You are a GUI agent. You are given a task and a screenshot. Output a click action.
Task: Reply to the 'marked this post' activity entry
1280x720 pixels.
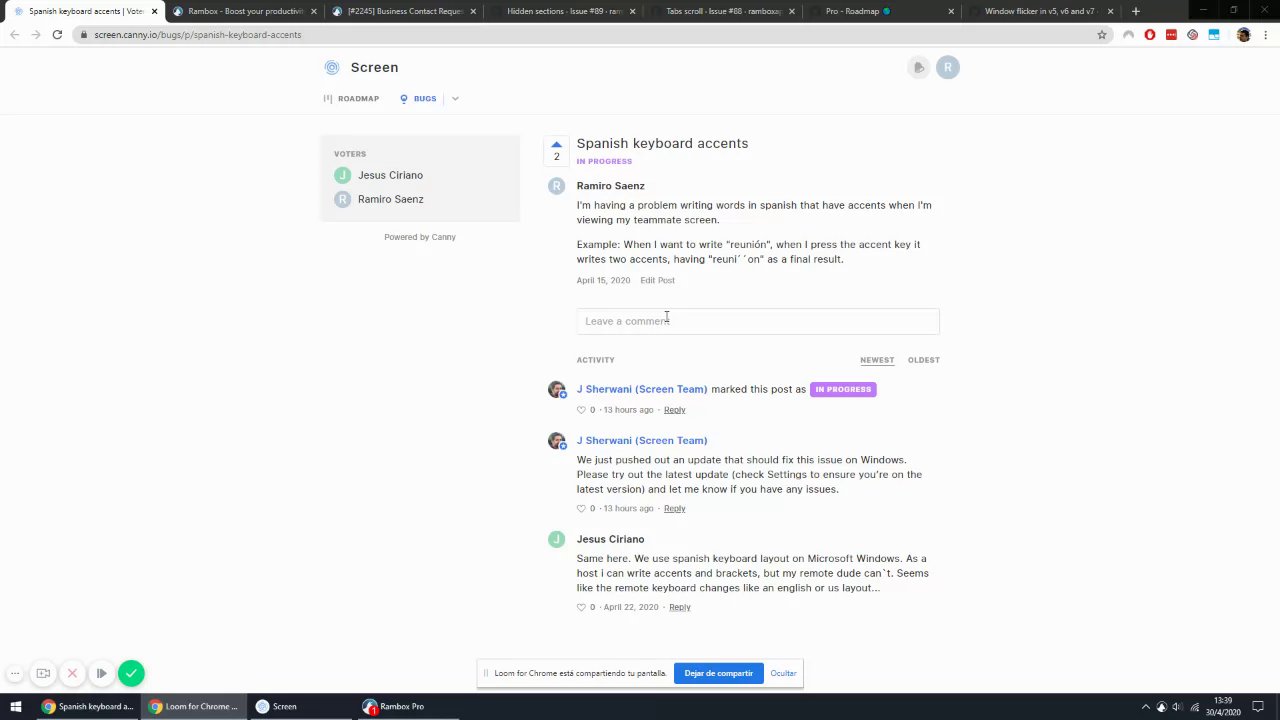coord(675,410)
